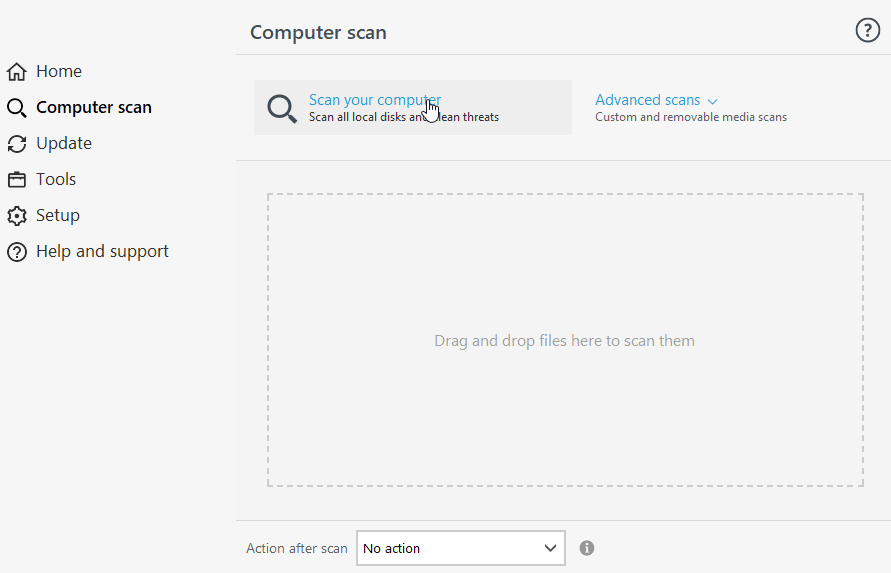Screen dimensions: 891x573
Task: Click the drag and drop files area
Action: point(564,340)
